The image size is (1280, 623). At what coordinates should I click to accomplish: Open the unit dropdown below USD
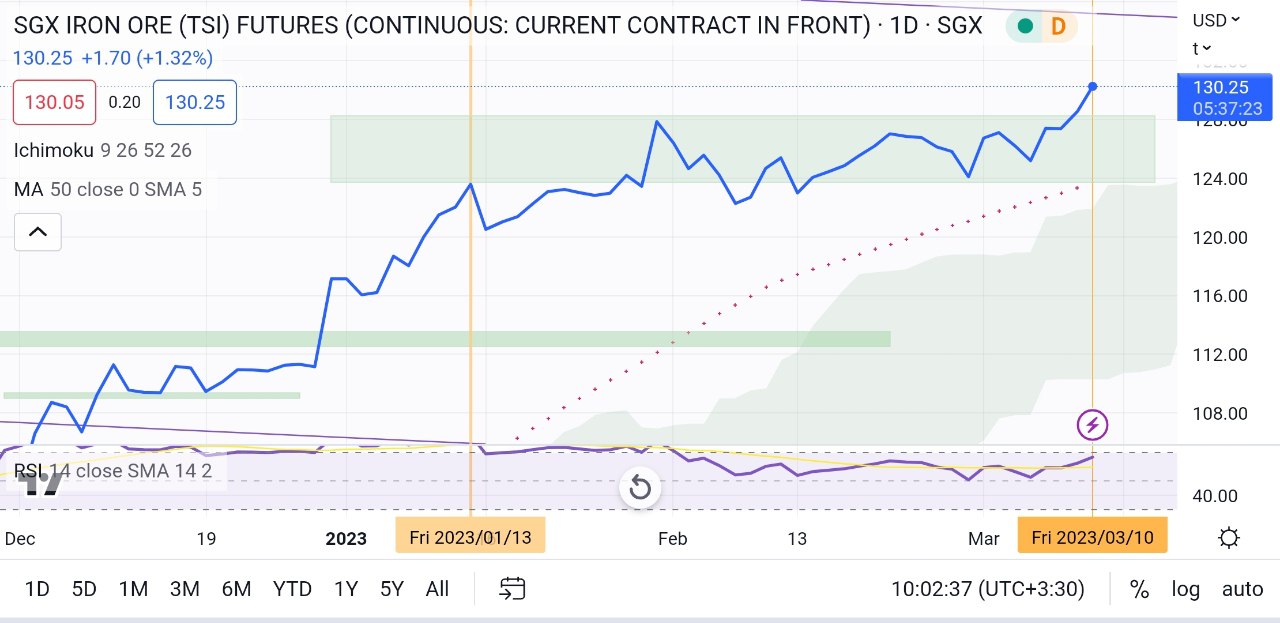click(1201, 48)
